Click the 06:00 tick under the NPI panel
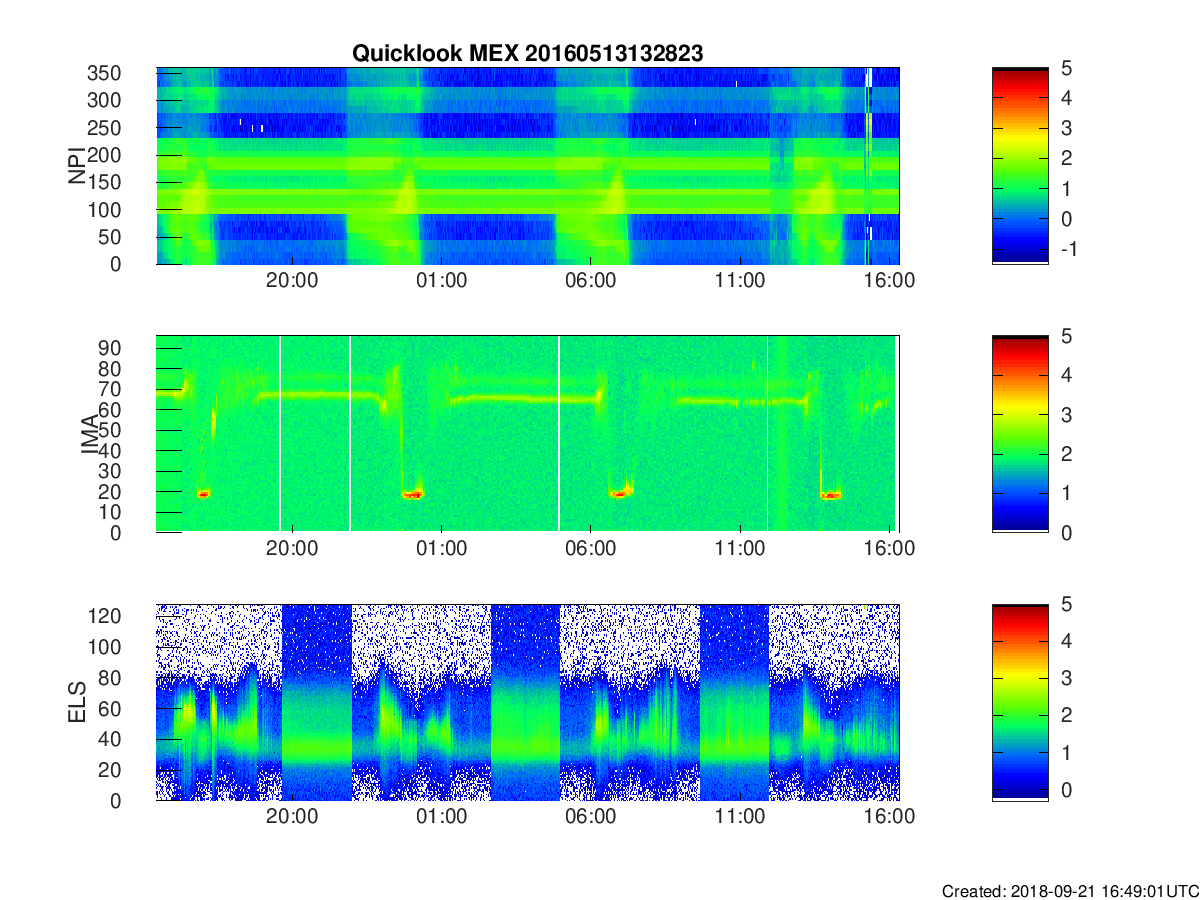 tap(590, 281)
